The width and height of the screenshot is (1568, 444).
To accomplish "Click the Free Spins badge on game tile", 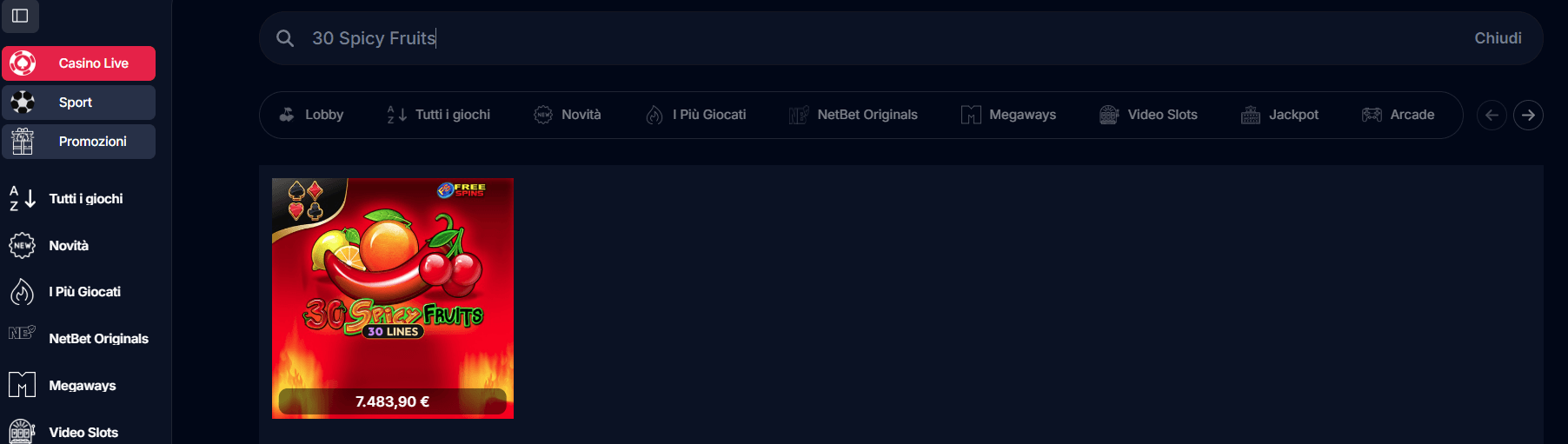I will [x=462, y=189].
